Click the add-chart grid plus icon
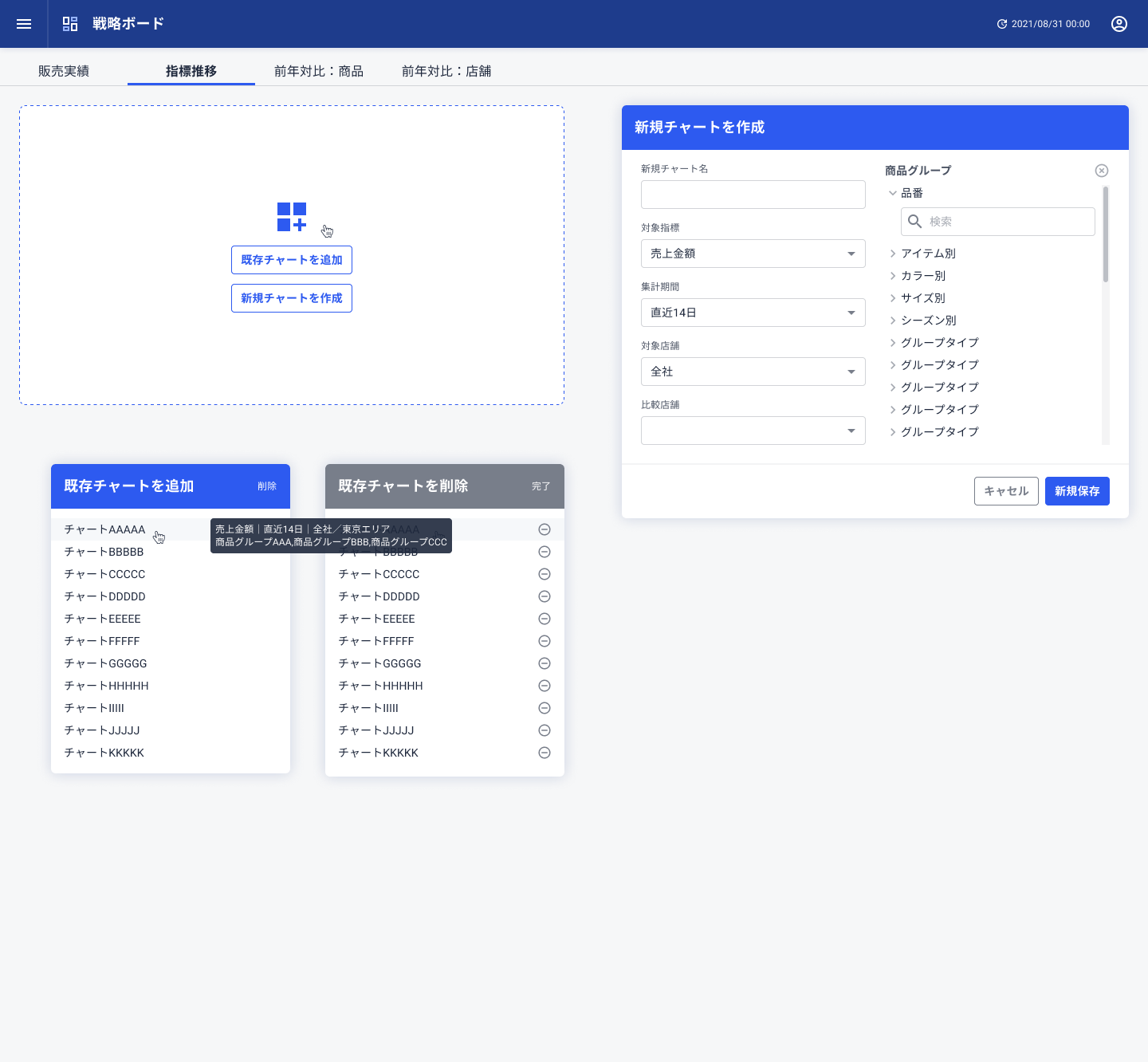This screenshot has height=1062, width=1148. click(292, 217)
